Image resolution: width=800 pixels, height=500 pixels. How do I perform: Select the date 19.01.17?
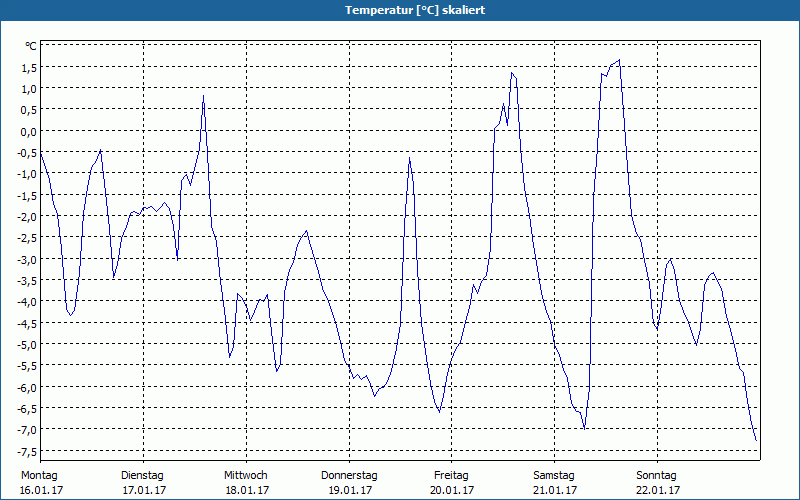click(350, 490)
